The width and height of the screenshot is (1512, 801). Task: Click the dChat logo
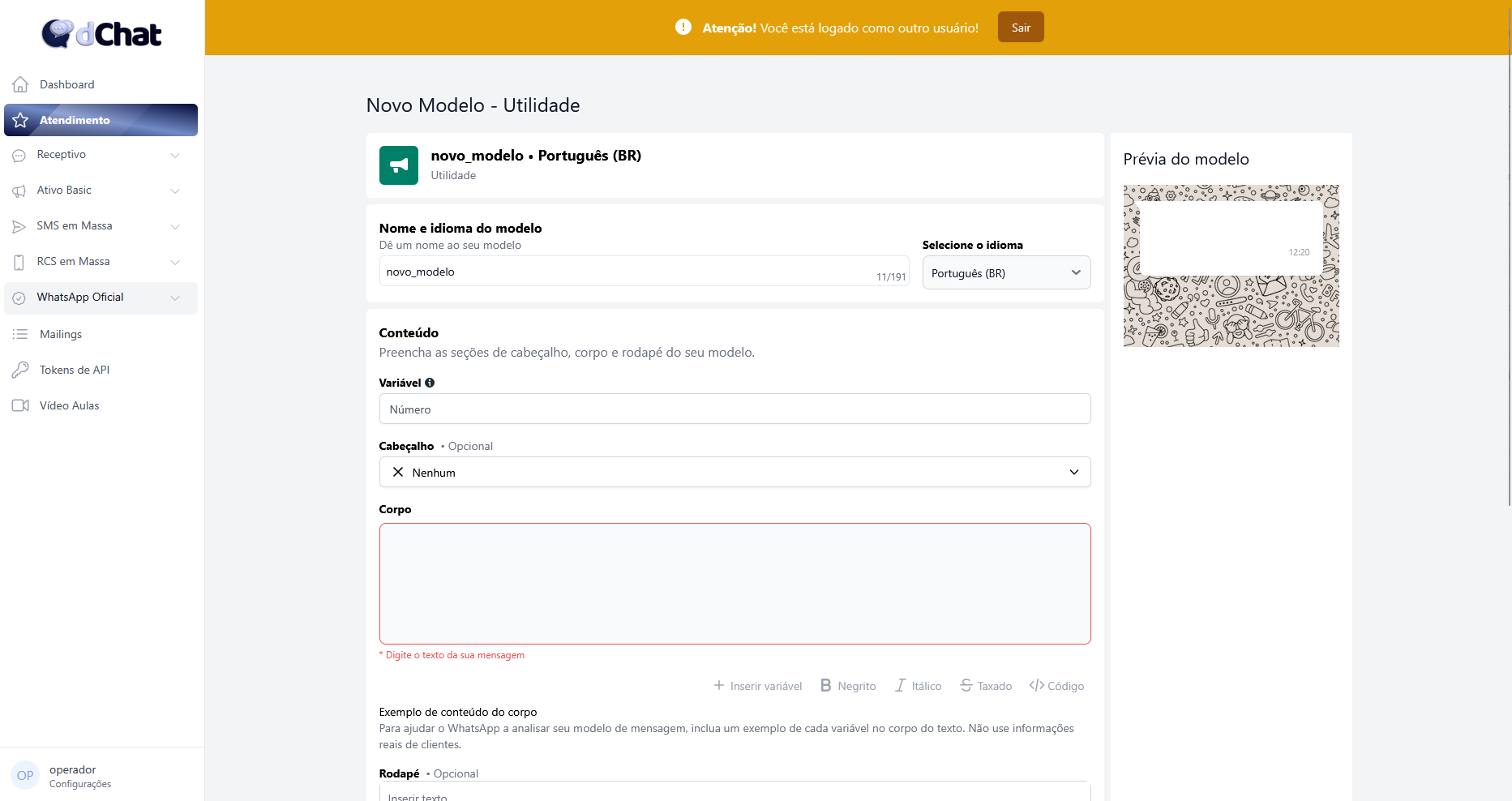tap(101, 34)
